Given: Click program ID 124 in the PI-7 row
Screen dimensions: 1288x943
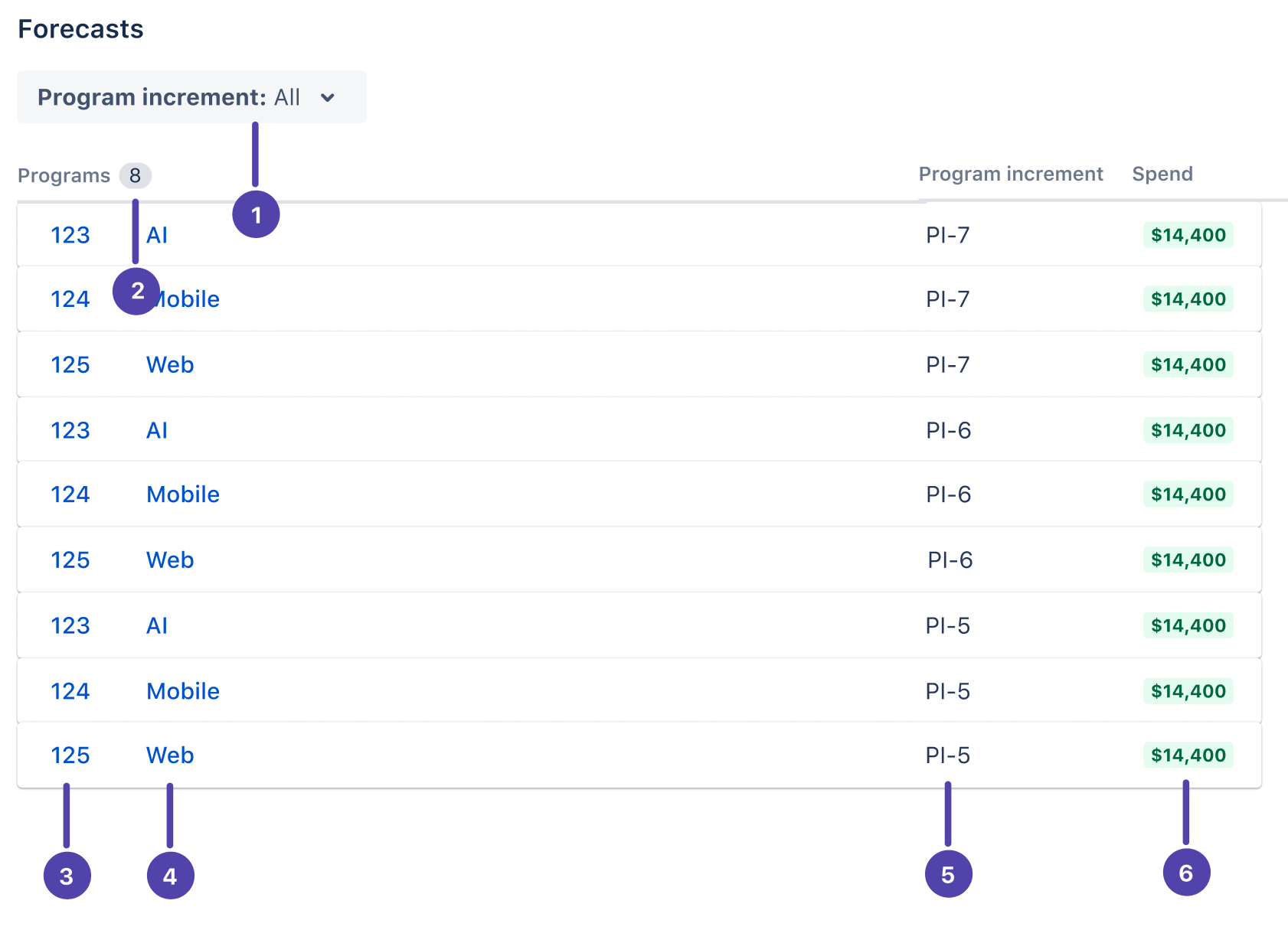Looking at the screenshot, I should 70,299.
